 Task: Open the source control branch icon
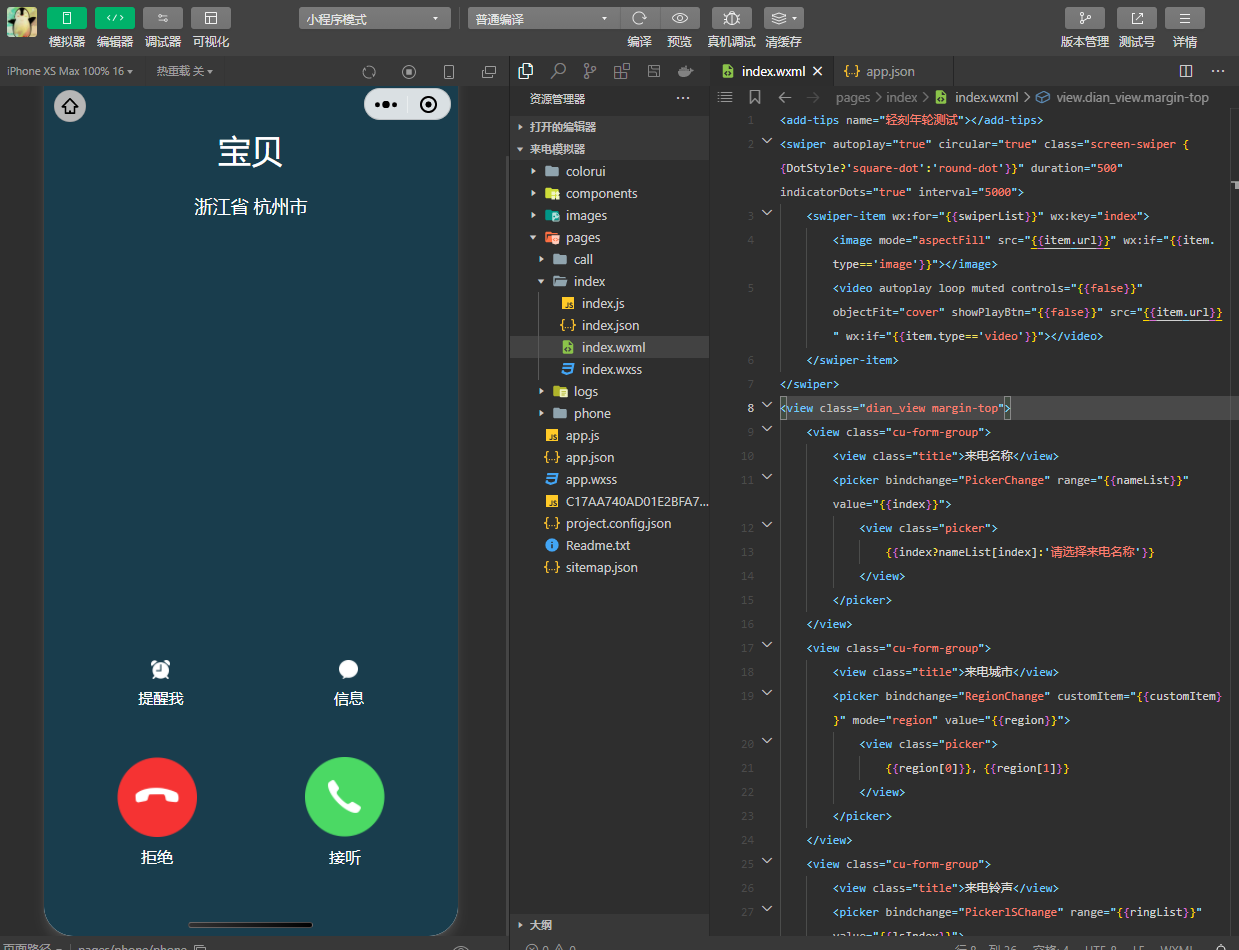coord(590,71)
